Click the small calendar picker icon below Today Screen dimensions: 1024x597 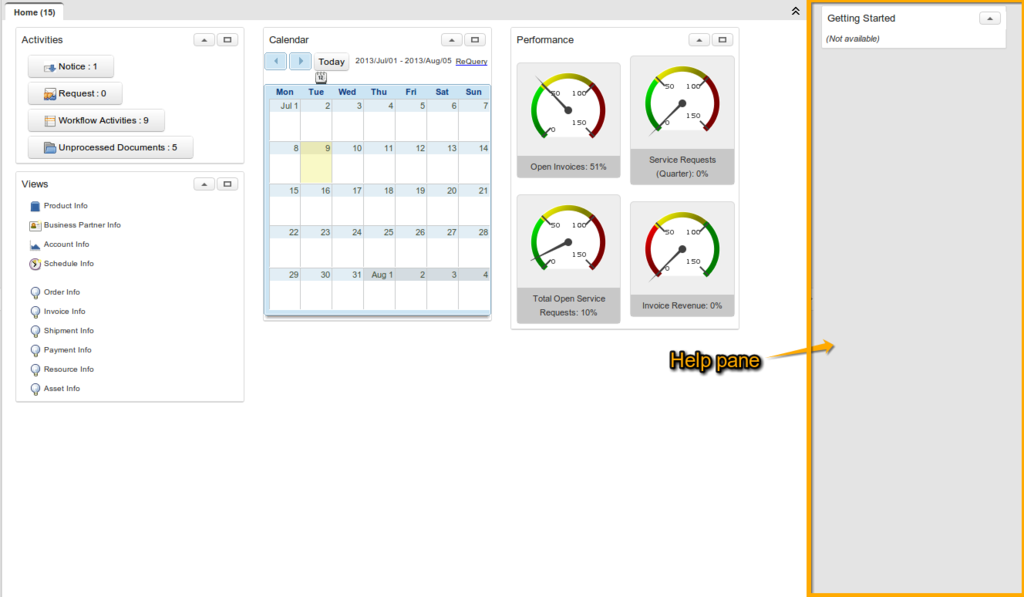[321, 77]
